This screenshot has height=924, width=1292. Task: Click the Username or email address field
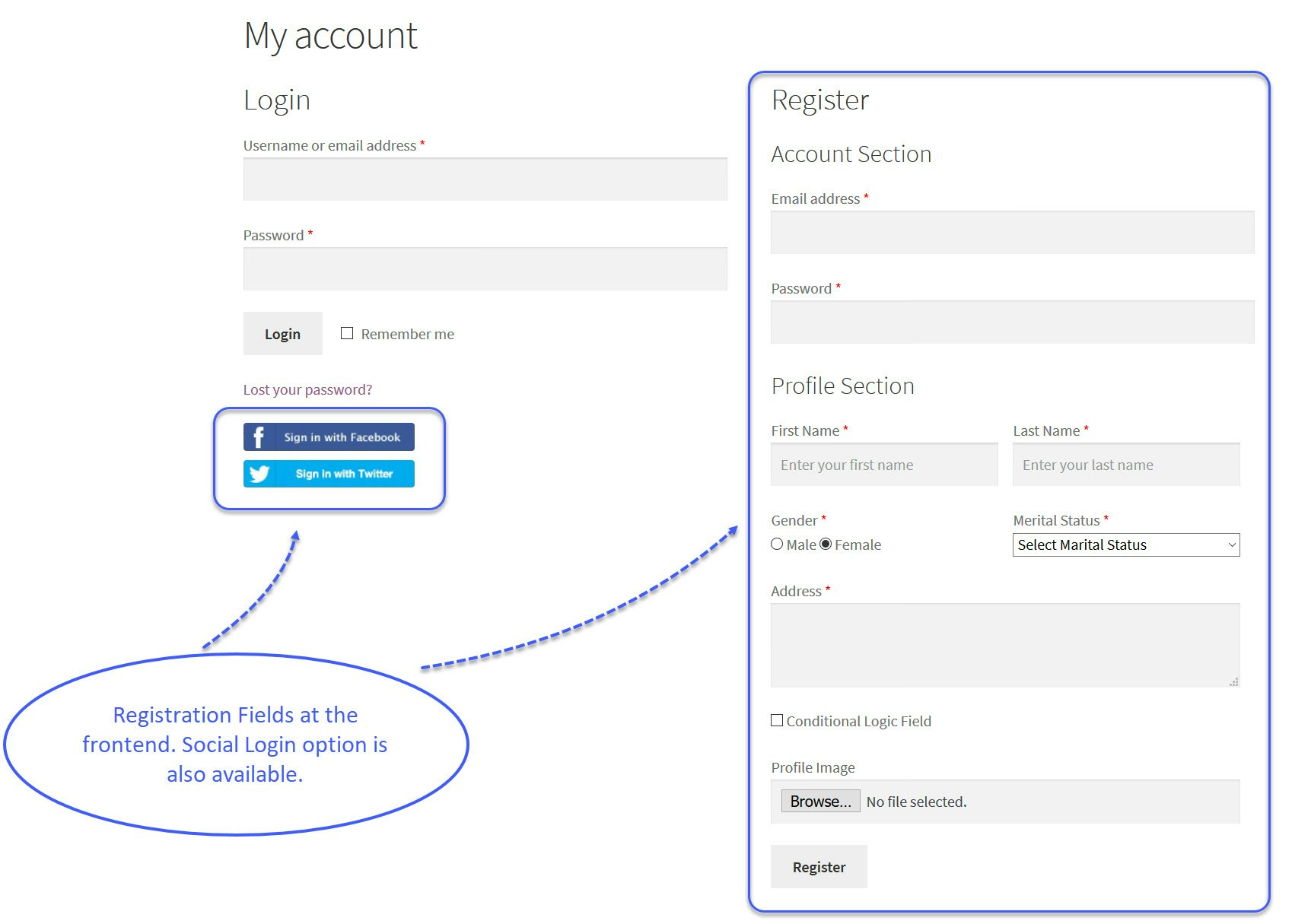485,179
